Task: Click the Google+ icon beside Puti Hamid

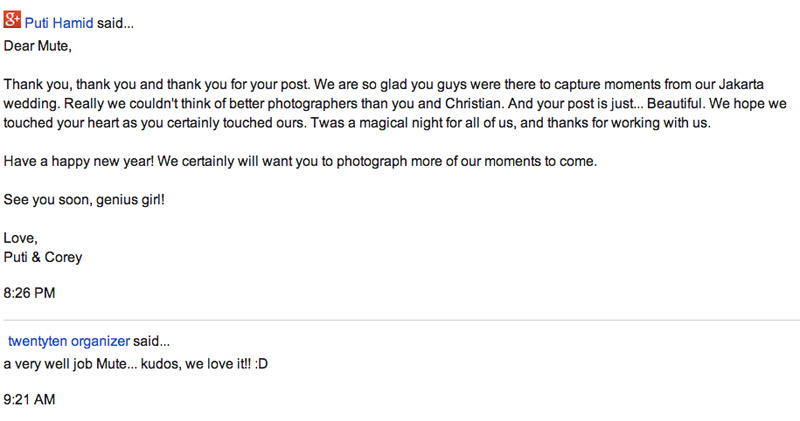Action: [12, 19]
